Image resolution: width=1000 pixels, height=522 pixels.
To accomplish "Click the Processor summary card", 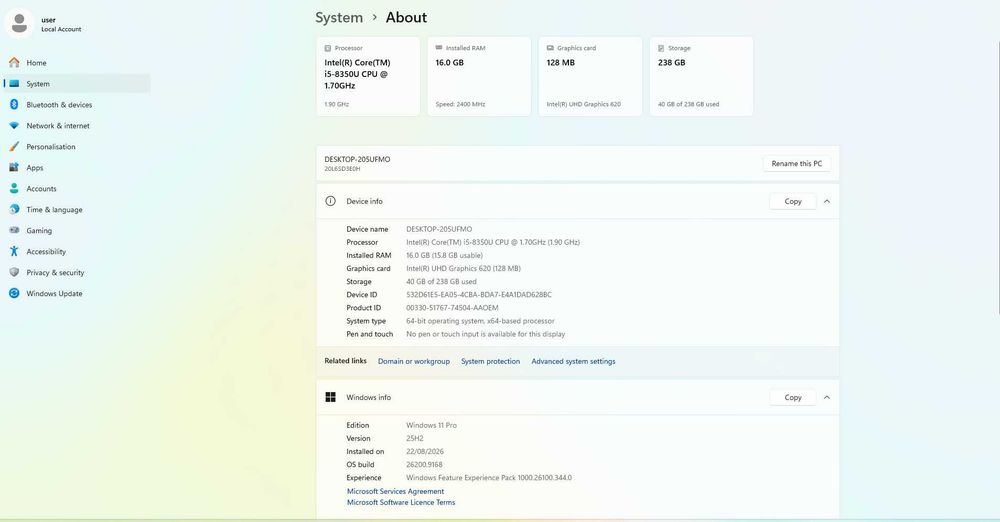I will tap(368, 76).
